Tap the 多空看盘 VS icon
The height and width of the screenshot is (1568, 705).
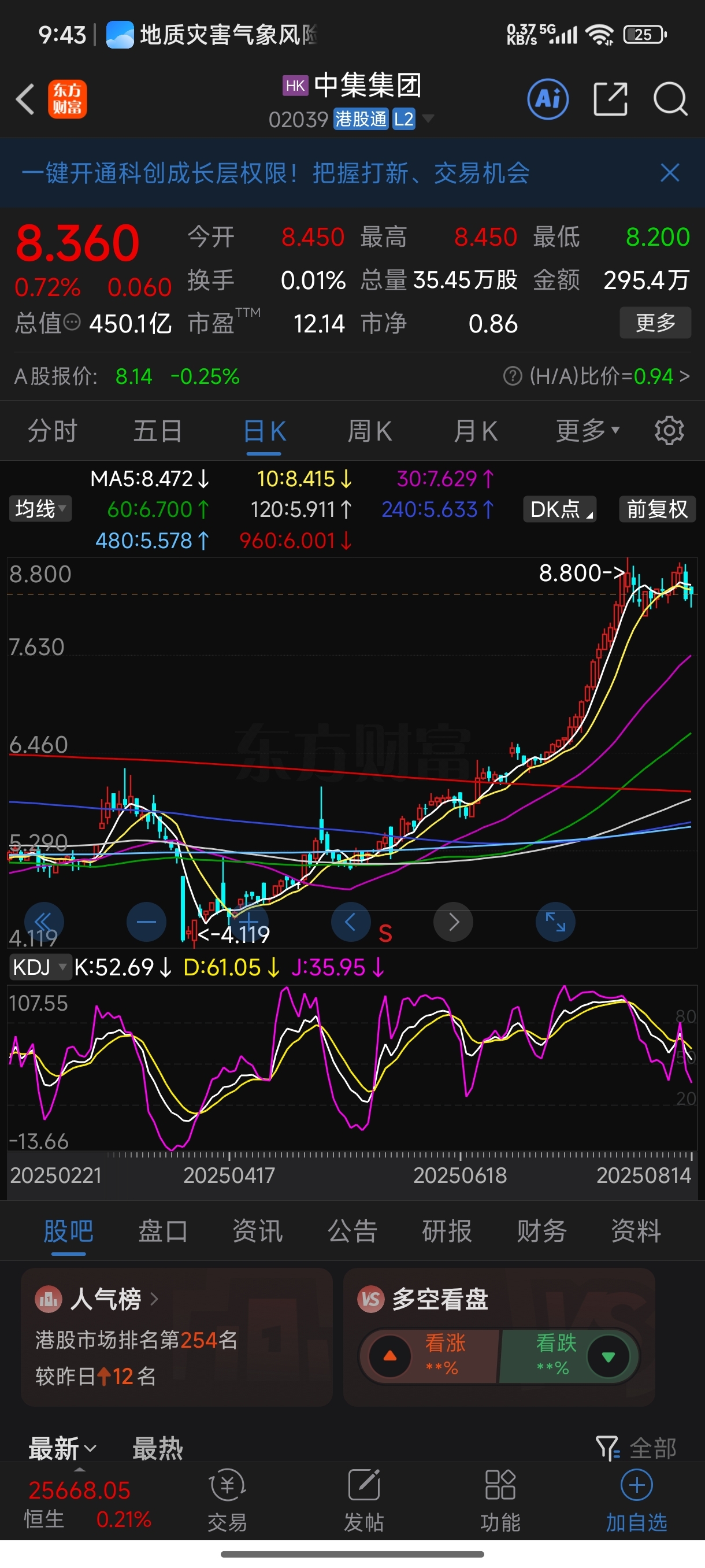pos(370,1300)
